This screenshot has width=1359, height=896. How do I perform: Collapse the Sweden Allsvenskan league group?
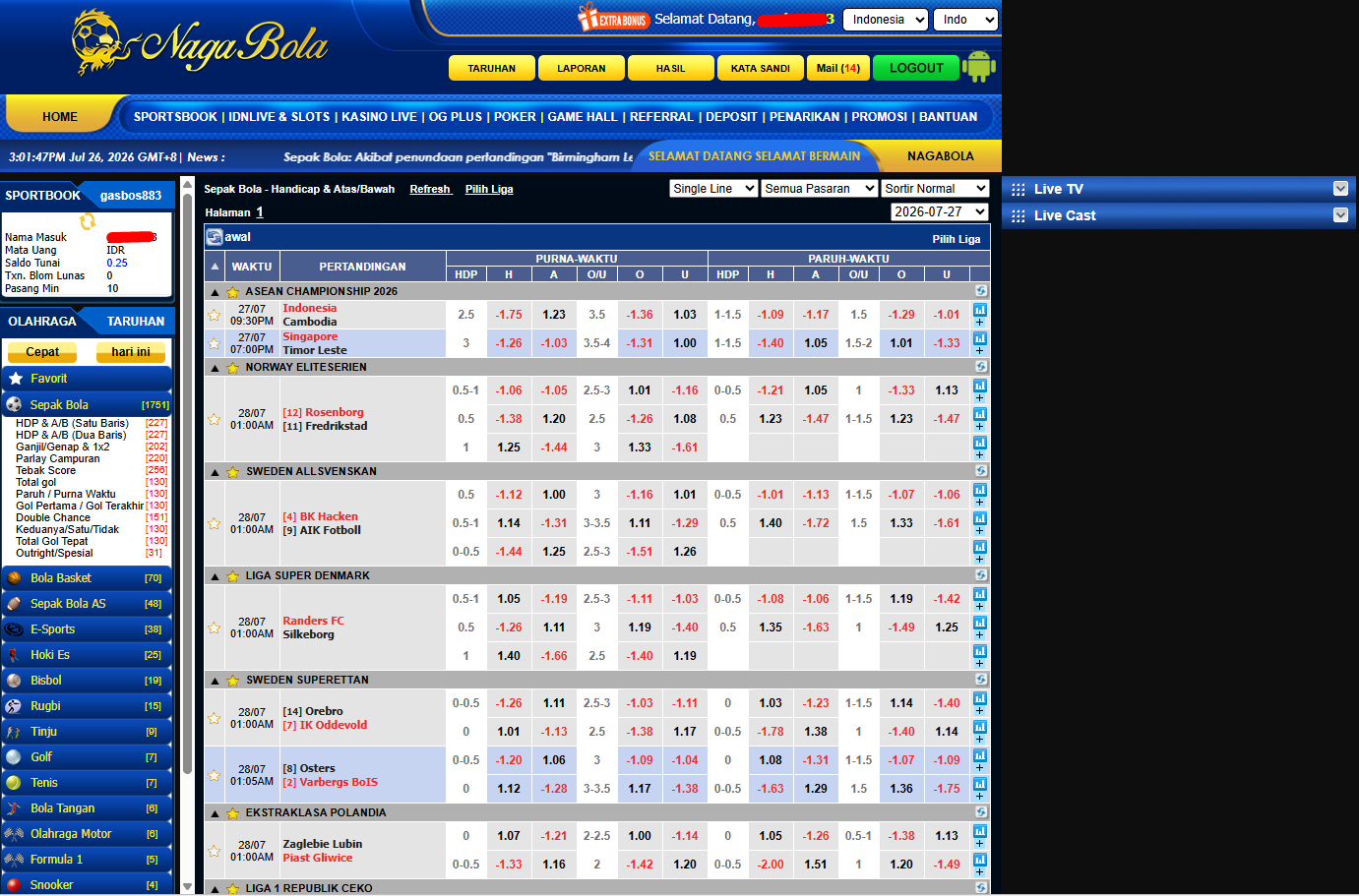click(215, 472)
